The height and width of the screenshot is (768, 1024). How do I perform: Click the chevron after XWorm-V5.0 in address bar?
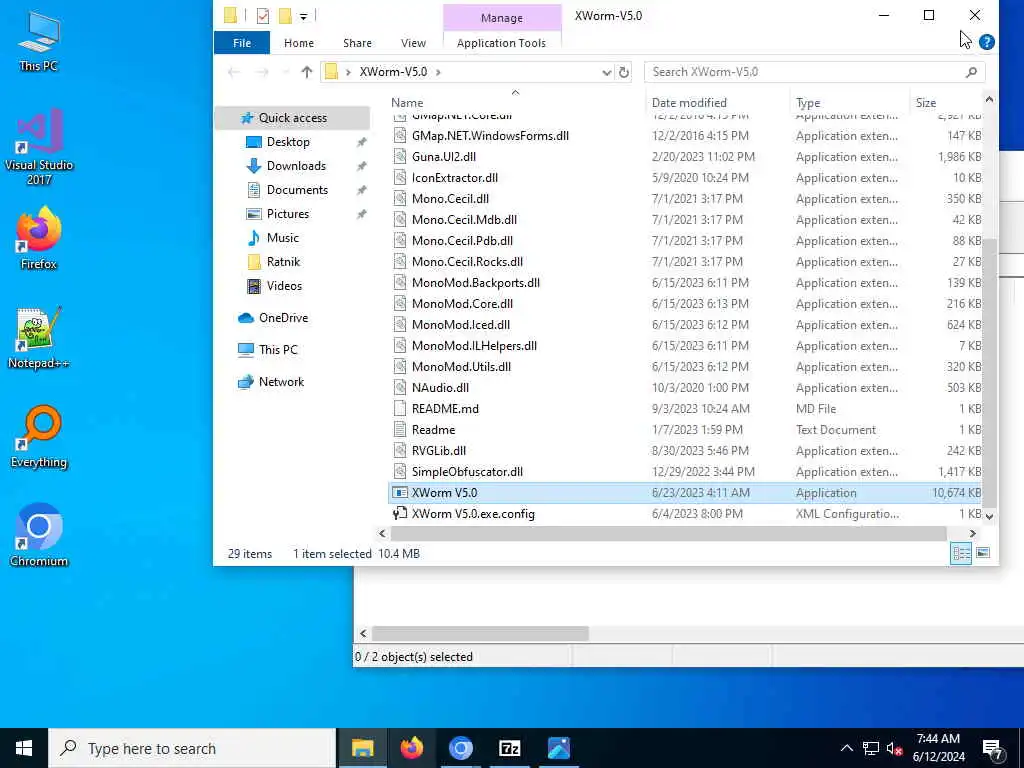click(x=438, y=72)
